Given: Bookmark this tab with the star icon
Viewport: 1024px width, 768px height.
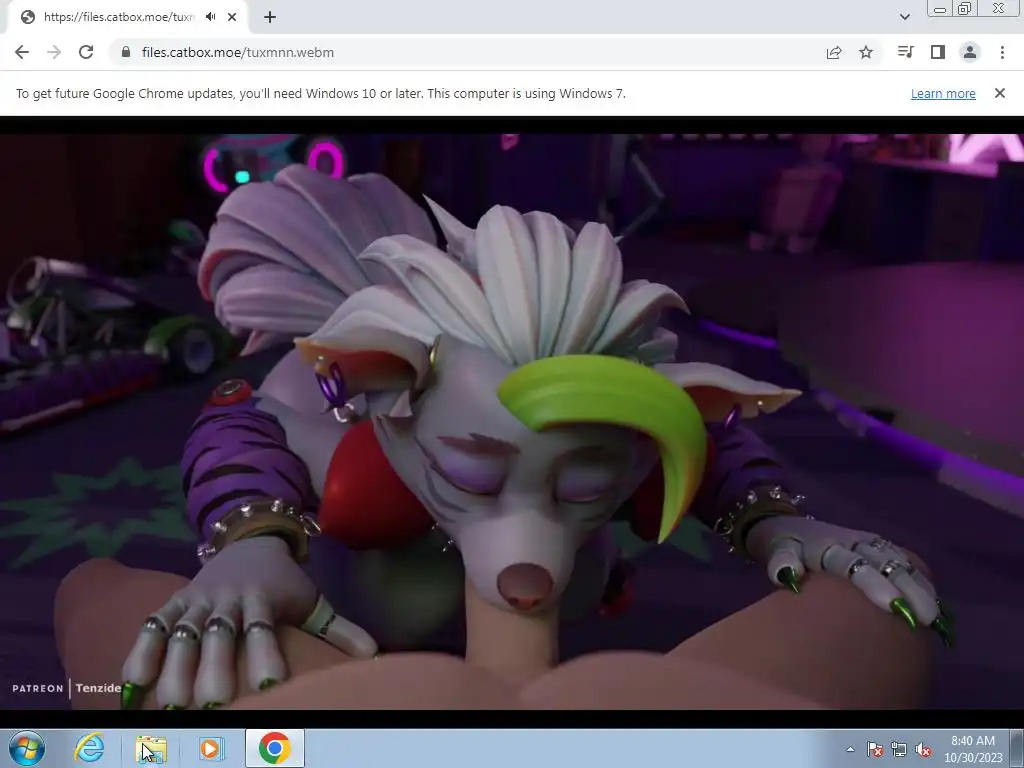Looking at the screenshot, I should [866, 52].
